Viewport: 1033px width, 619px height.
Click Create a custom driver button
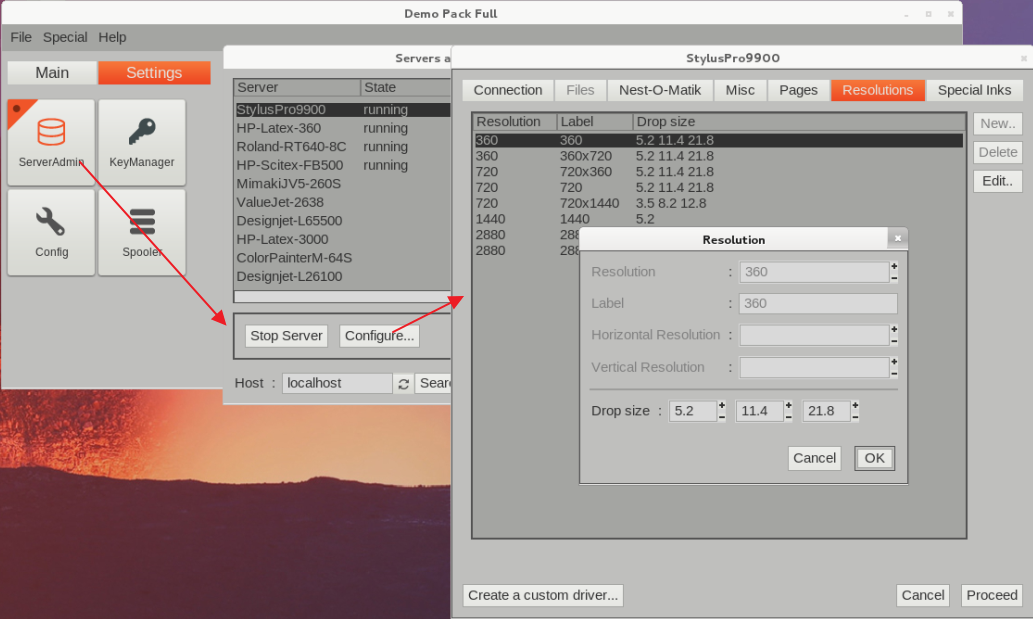tap(543, 595)
